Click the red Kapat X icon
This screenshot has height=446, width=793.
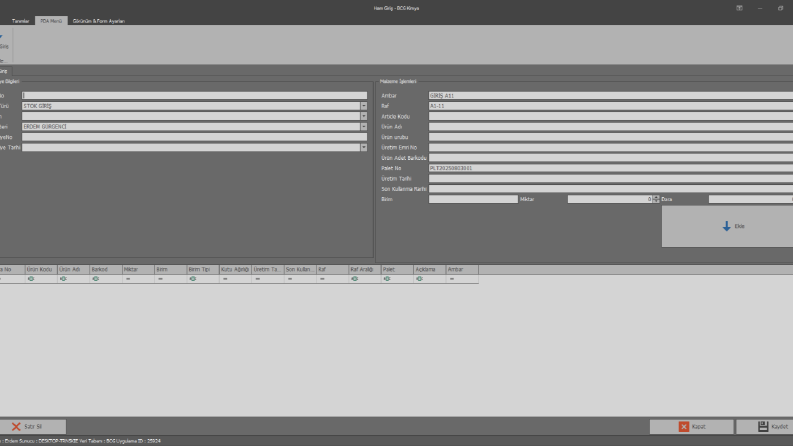(x=684, y=427)
